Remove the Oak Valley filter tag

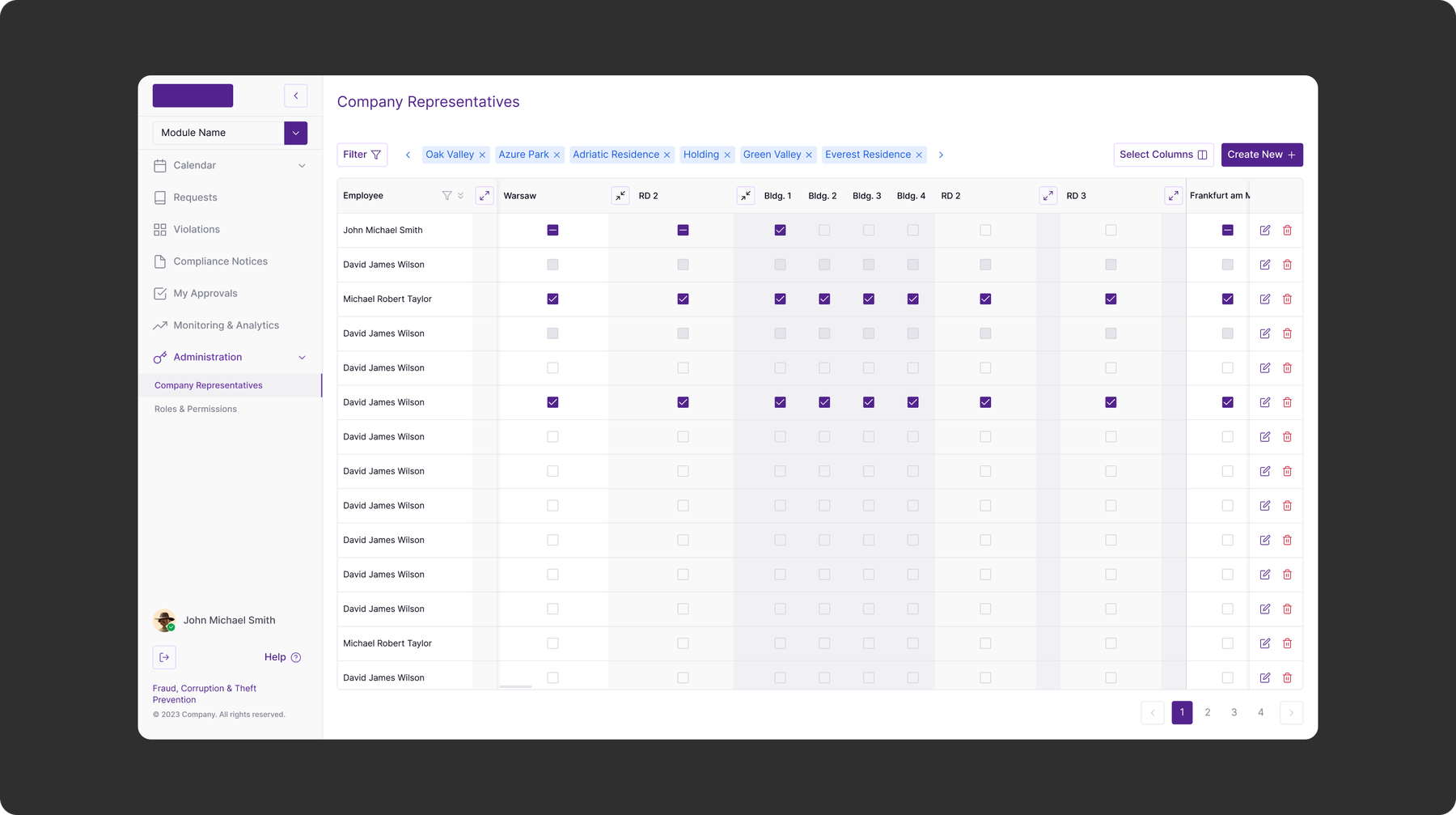click(482, 155)
